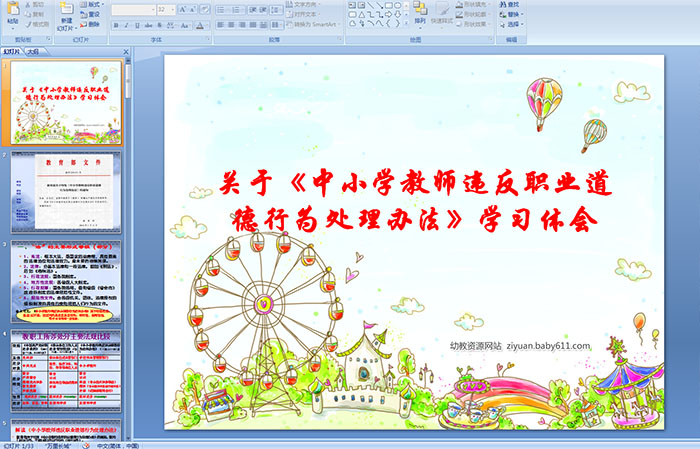
Task: Cut selection with the 剪切 button
Action: [34, 4]
